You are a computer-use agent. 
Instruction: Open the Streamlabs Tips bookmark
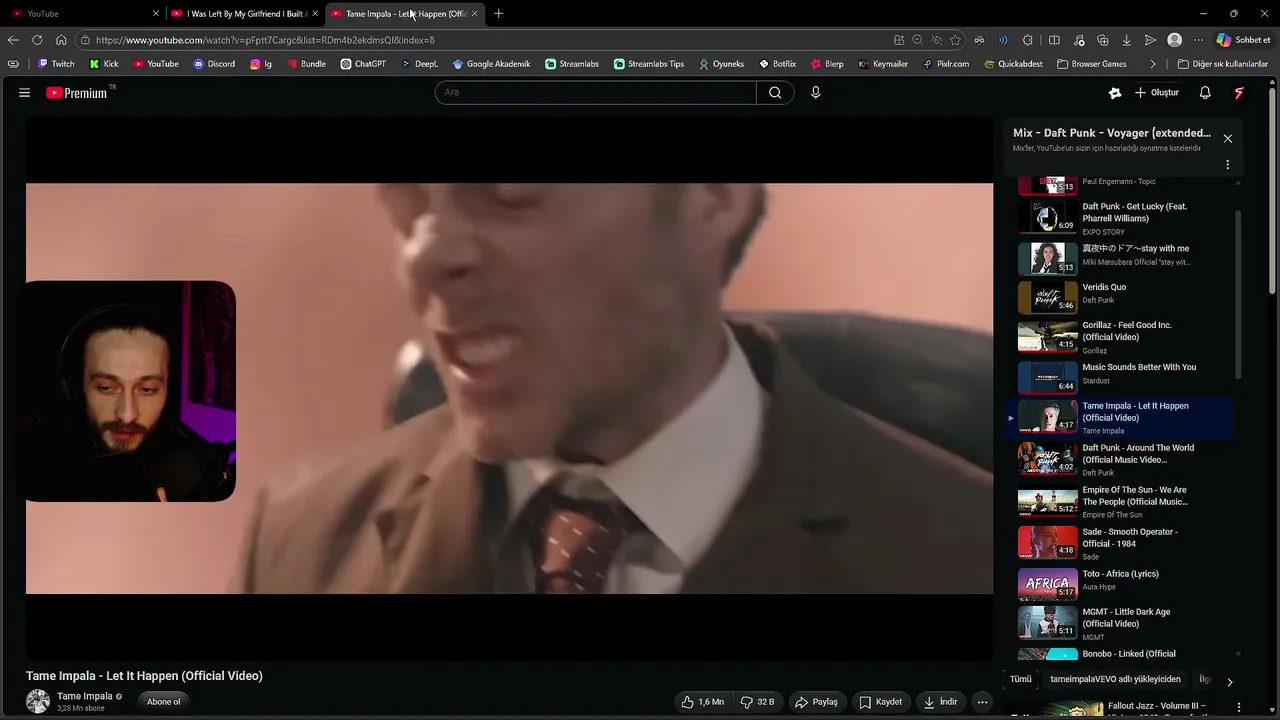(x=649, y=64)
